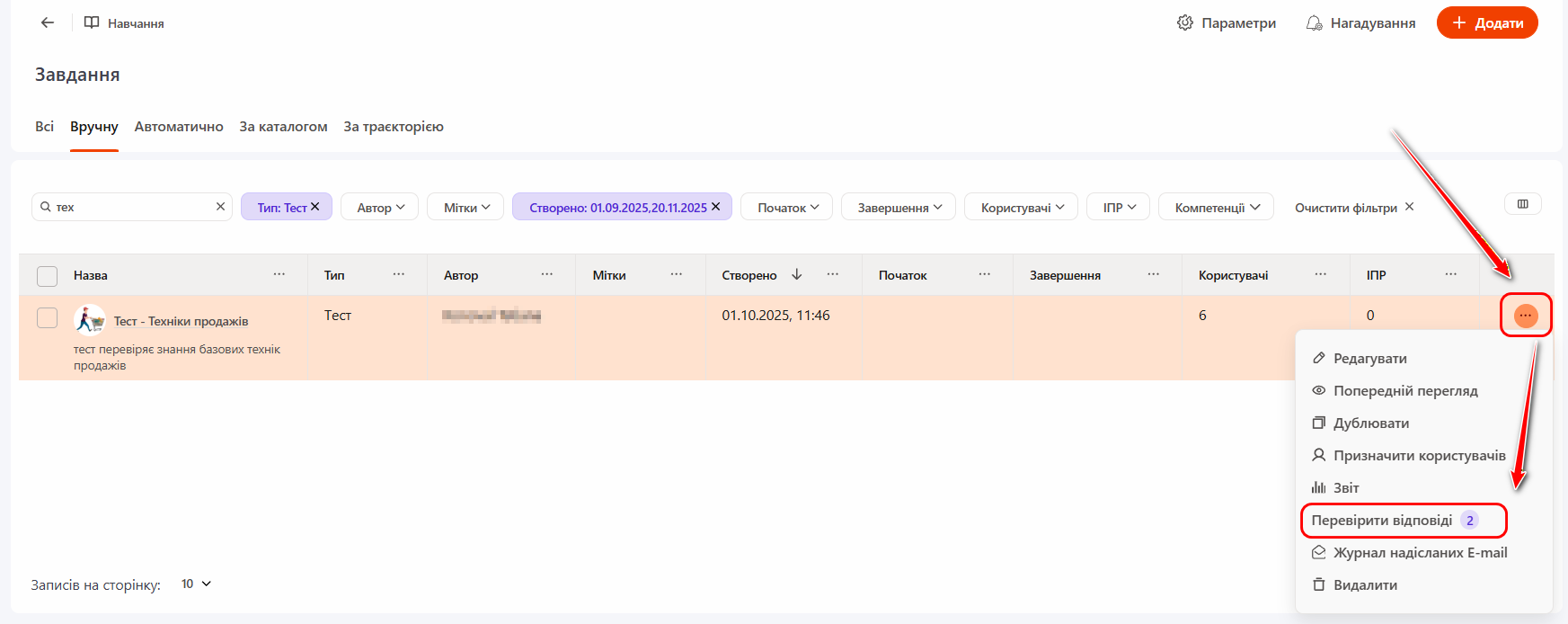Tick the Тест - Техніки продажів row checkbox
This screenshot has width=1568, height=624.
click(47, 317)
